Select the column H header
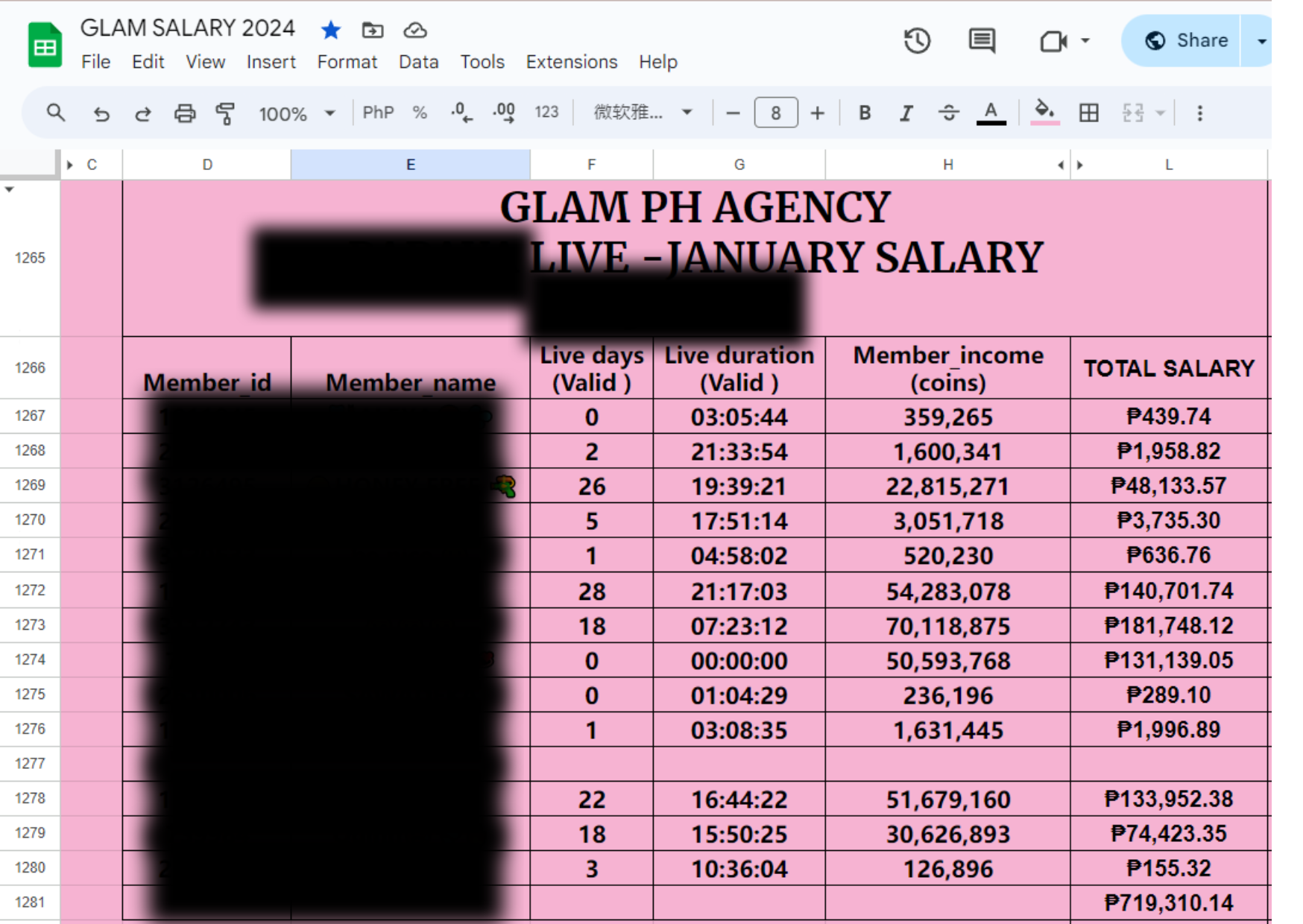The image size is (1303, 924). coord(947,165)
